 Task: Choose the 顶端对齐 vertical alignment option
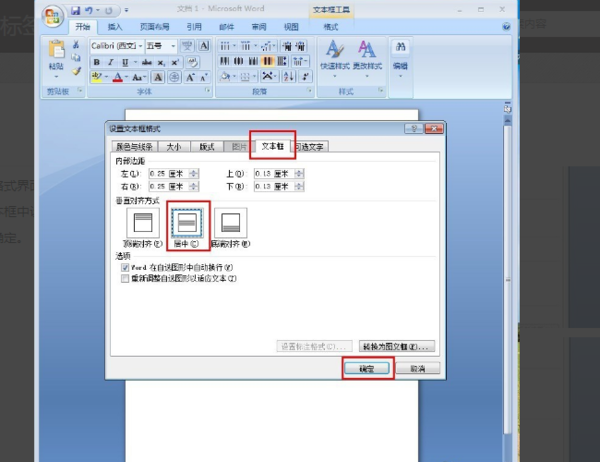143,223
